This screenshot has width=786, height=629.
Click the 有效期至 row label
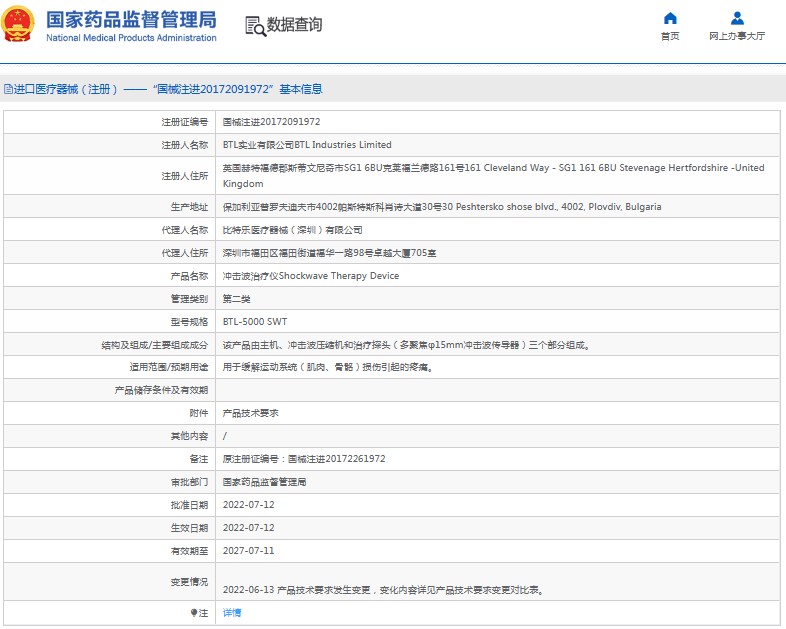(x=189, y=551)
